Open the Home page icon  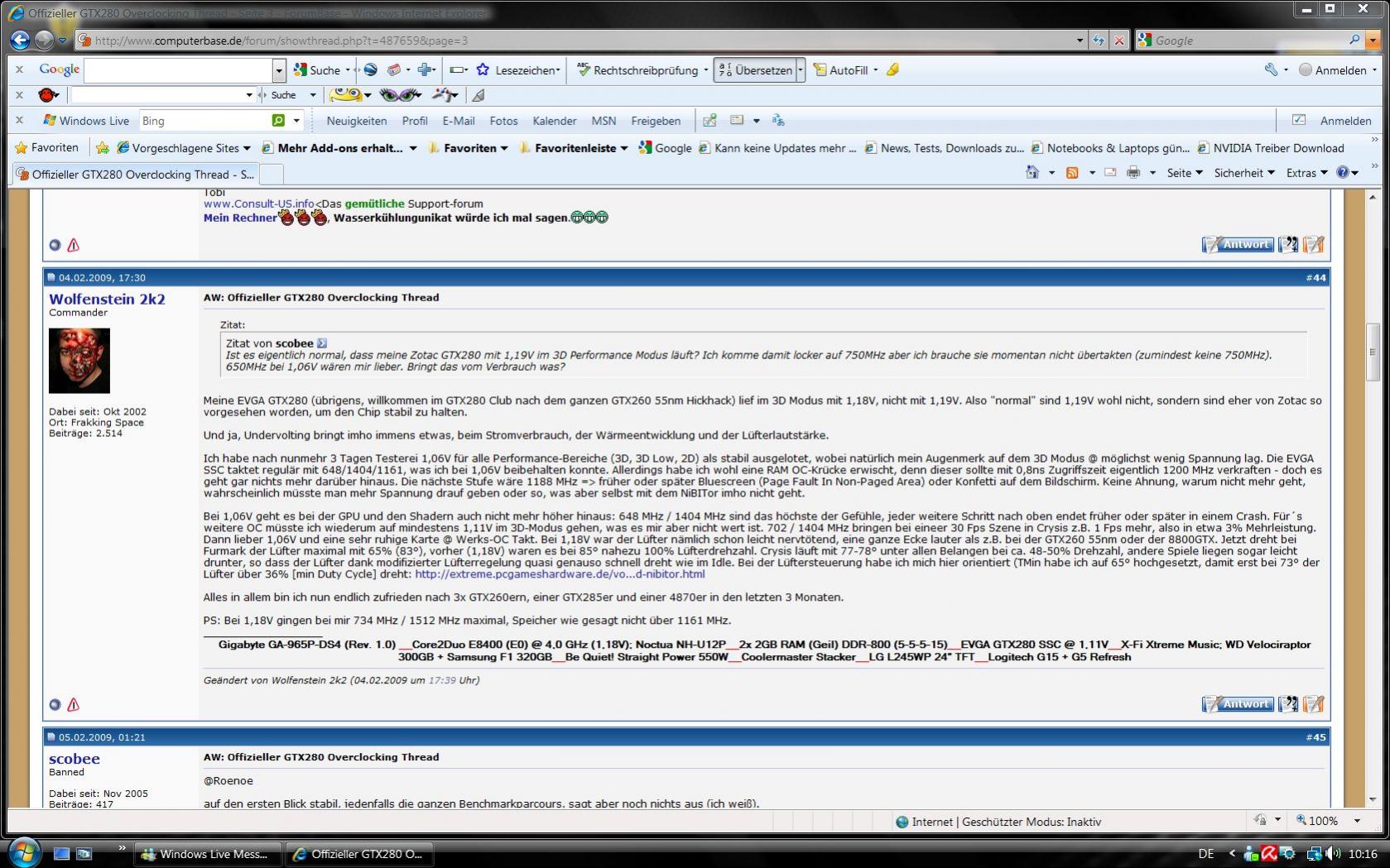pyautogui.click(x=1032, y=173)
